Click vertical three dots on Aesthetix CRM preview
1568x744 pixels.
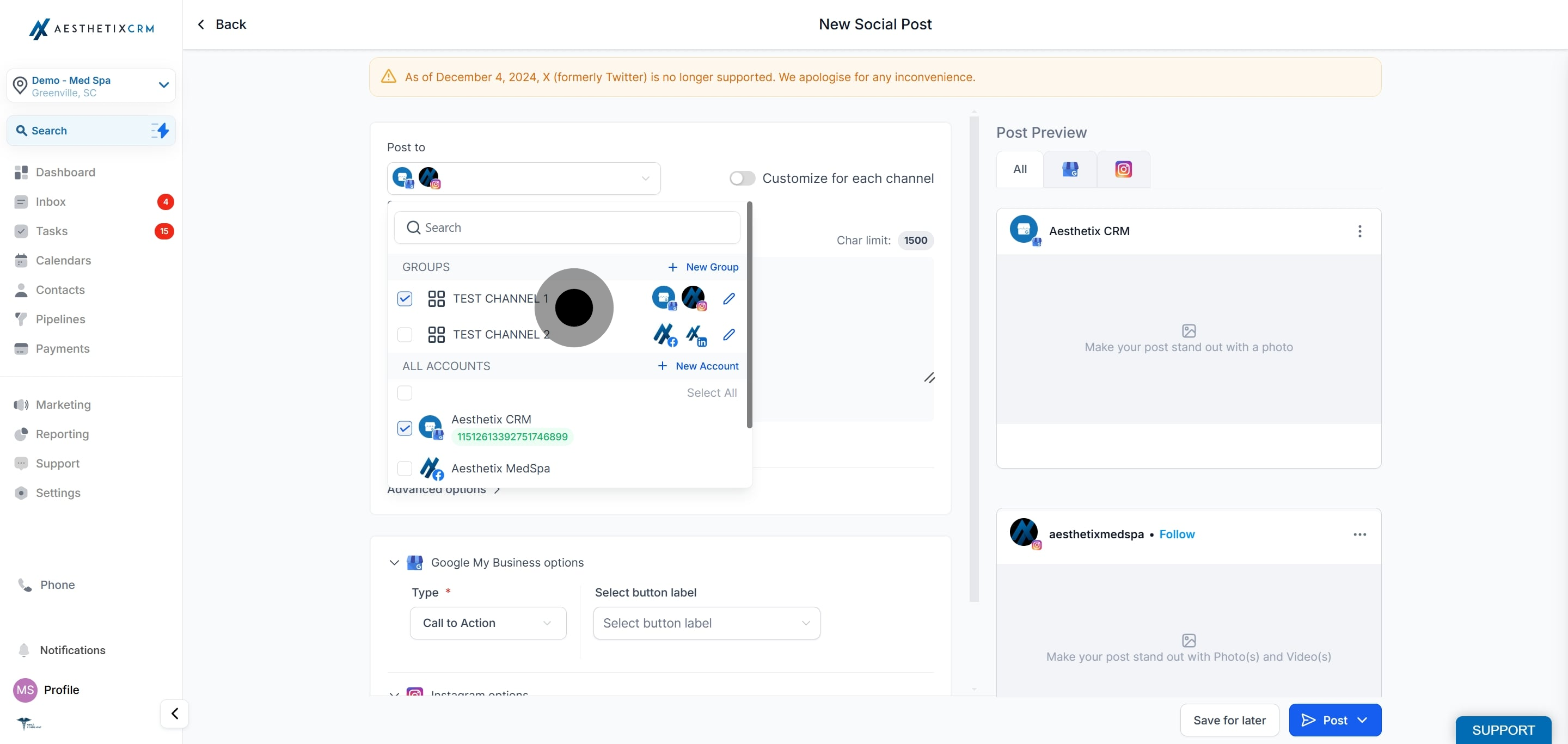[x=1359, y=231]
